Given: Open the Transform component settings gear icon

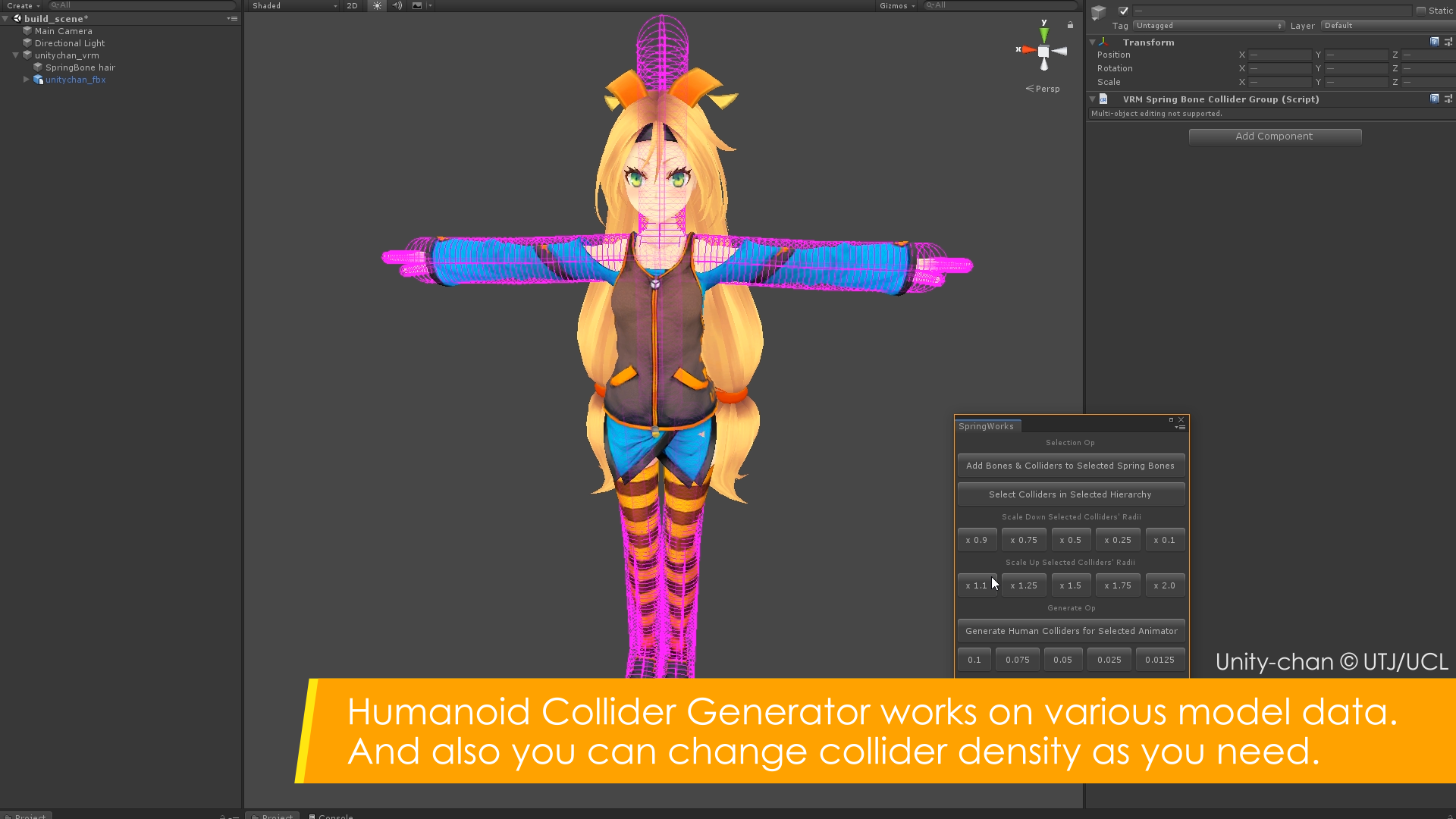Looking at the screenshot, I should [x=1449, y=42].
